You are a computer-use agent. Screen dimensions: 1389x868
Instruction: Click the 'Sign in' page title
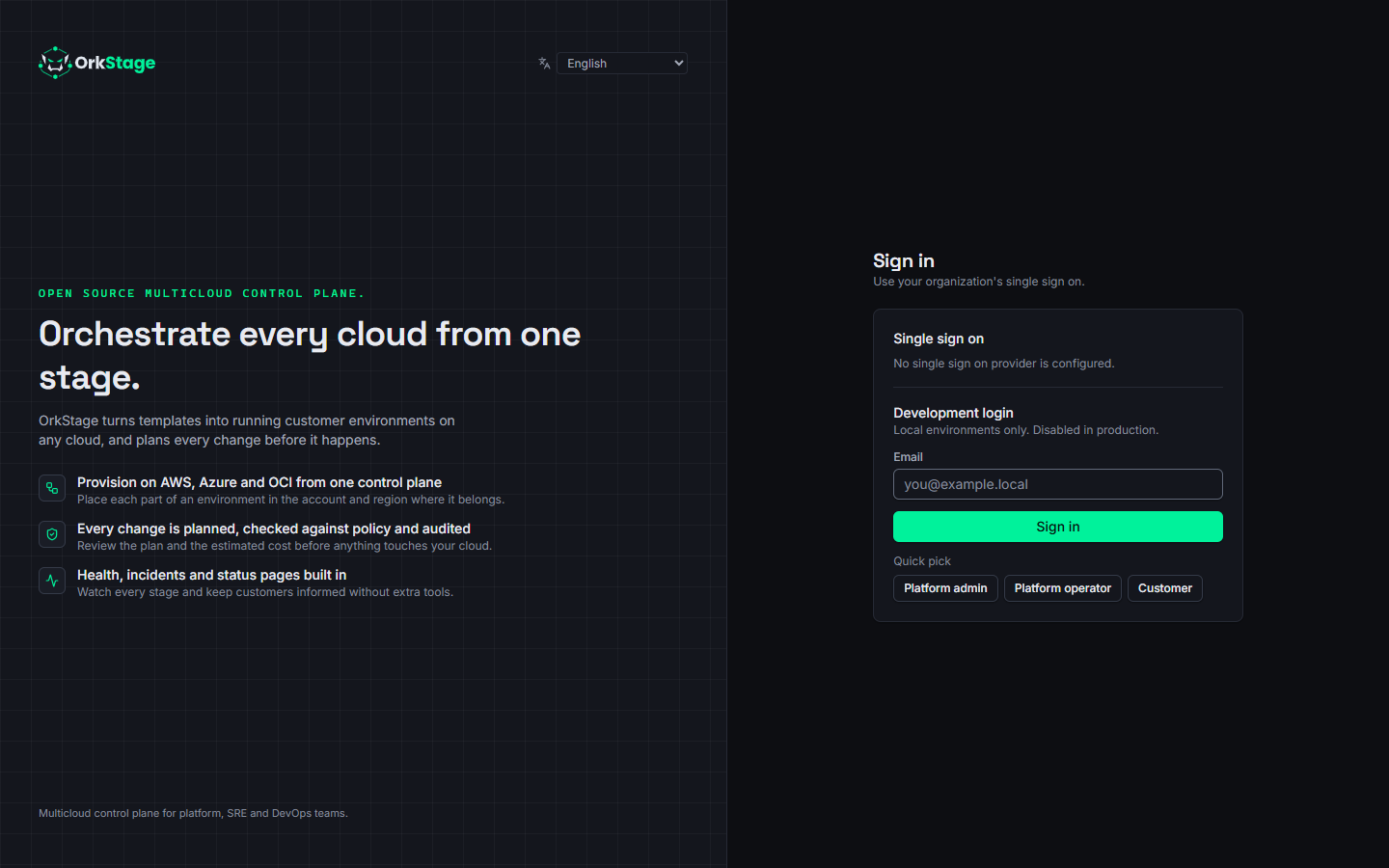pos(904,260)
